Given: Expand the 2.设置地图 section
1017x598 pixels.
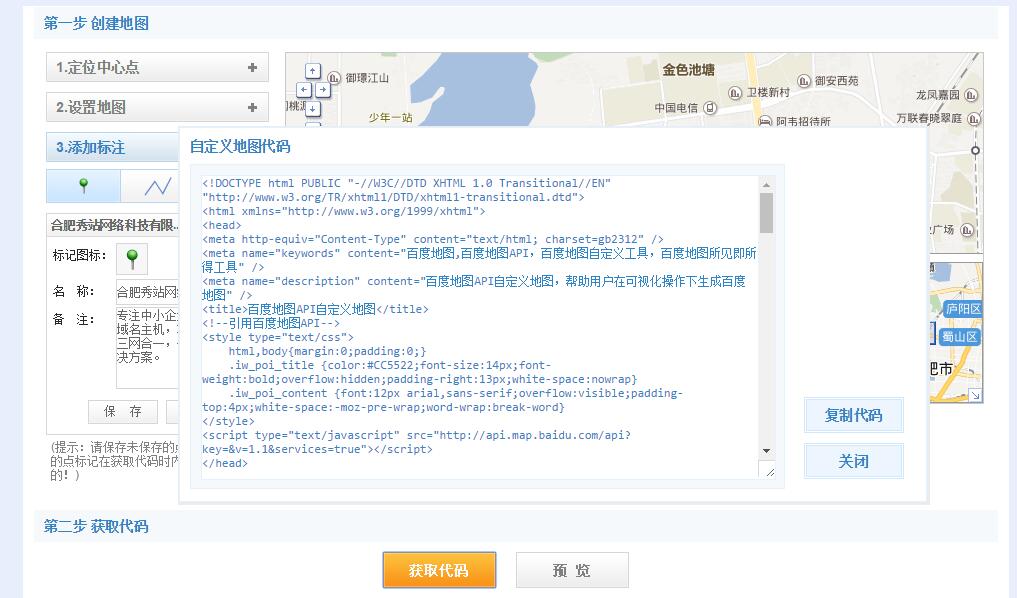Looking at the screenshot, I should pos(157,107).
